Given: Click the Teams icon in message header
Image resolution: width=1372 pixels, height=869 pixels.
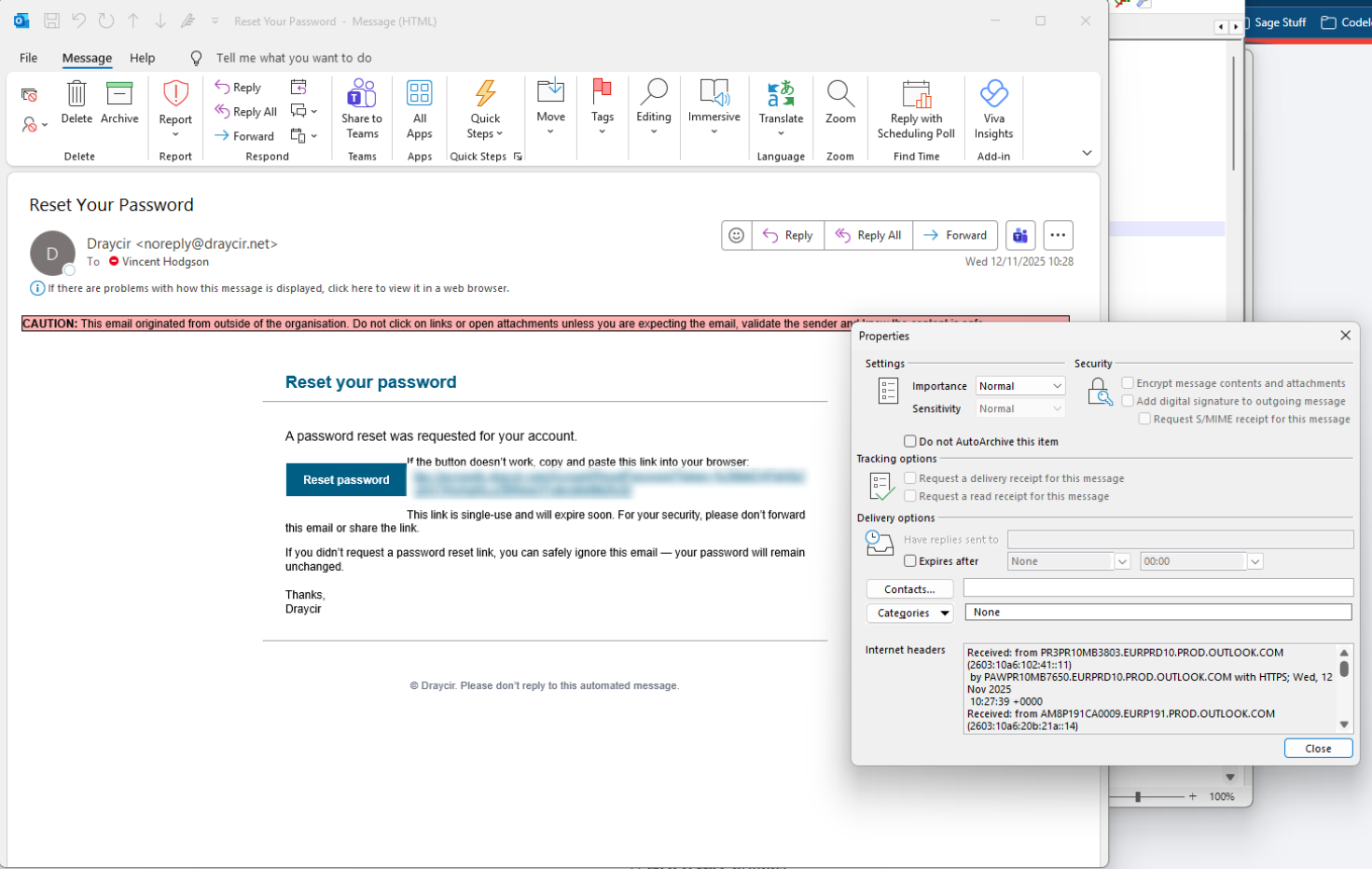Looking at the screenshot, I should click(1020, 235).
